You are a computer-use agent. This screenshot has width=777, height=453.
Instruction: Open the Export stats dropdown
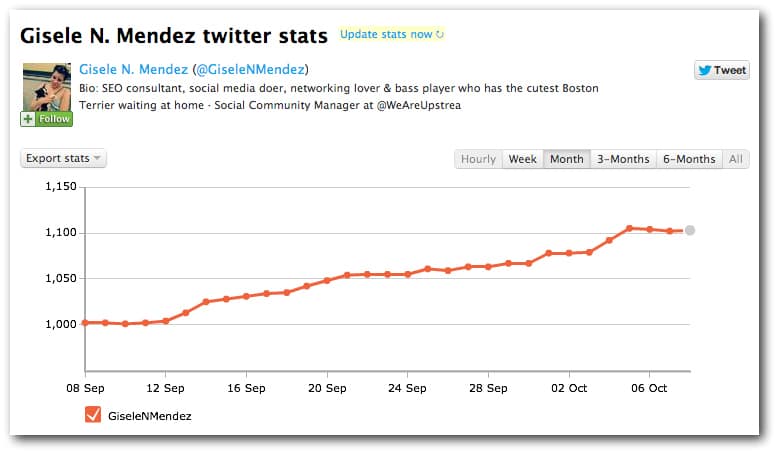point(63,158)
